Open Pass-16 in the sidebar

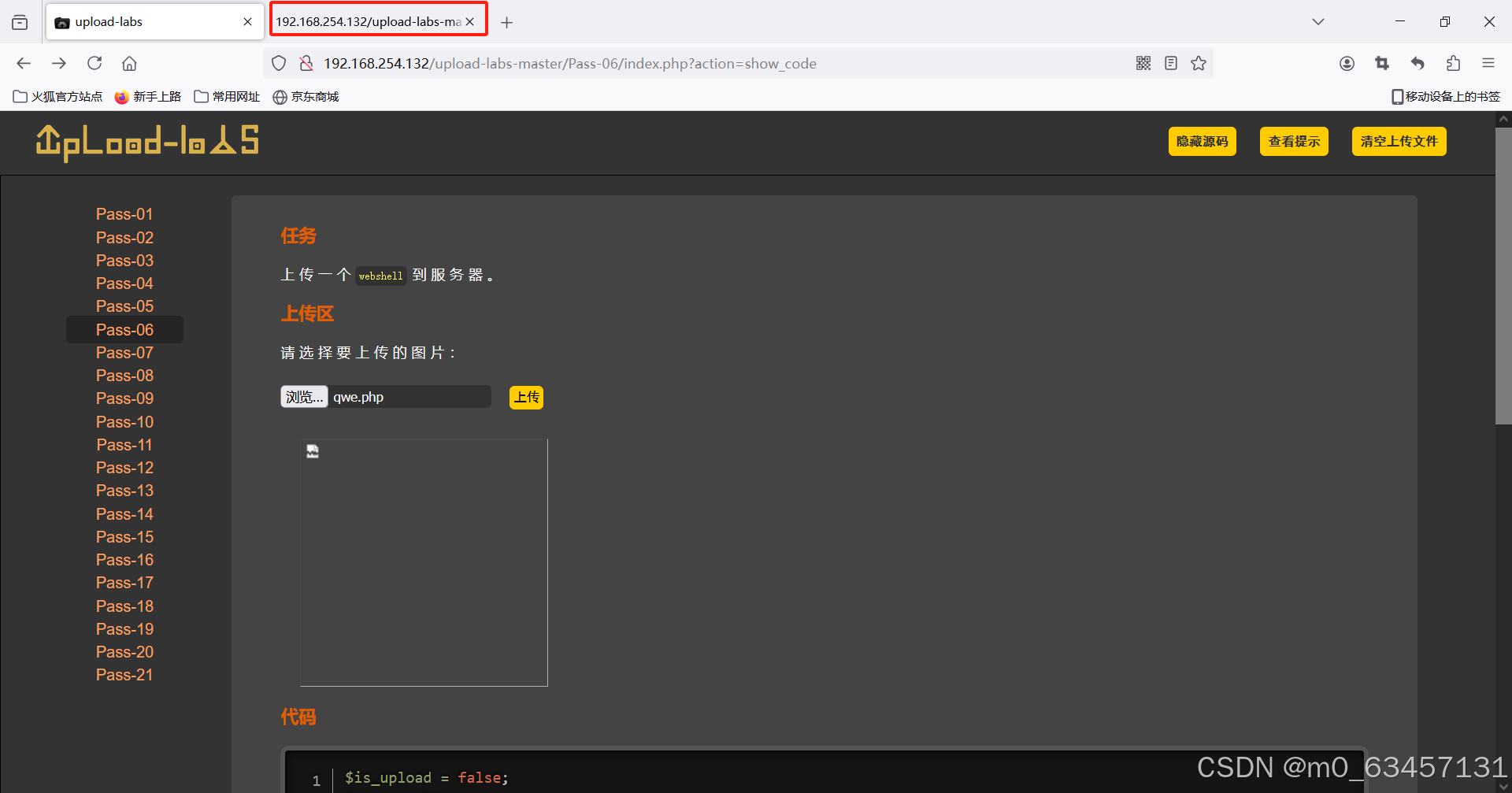pyautogui.click(x=124, y=560)
